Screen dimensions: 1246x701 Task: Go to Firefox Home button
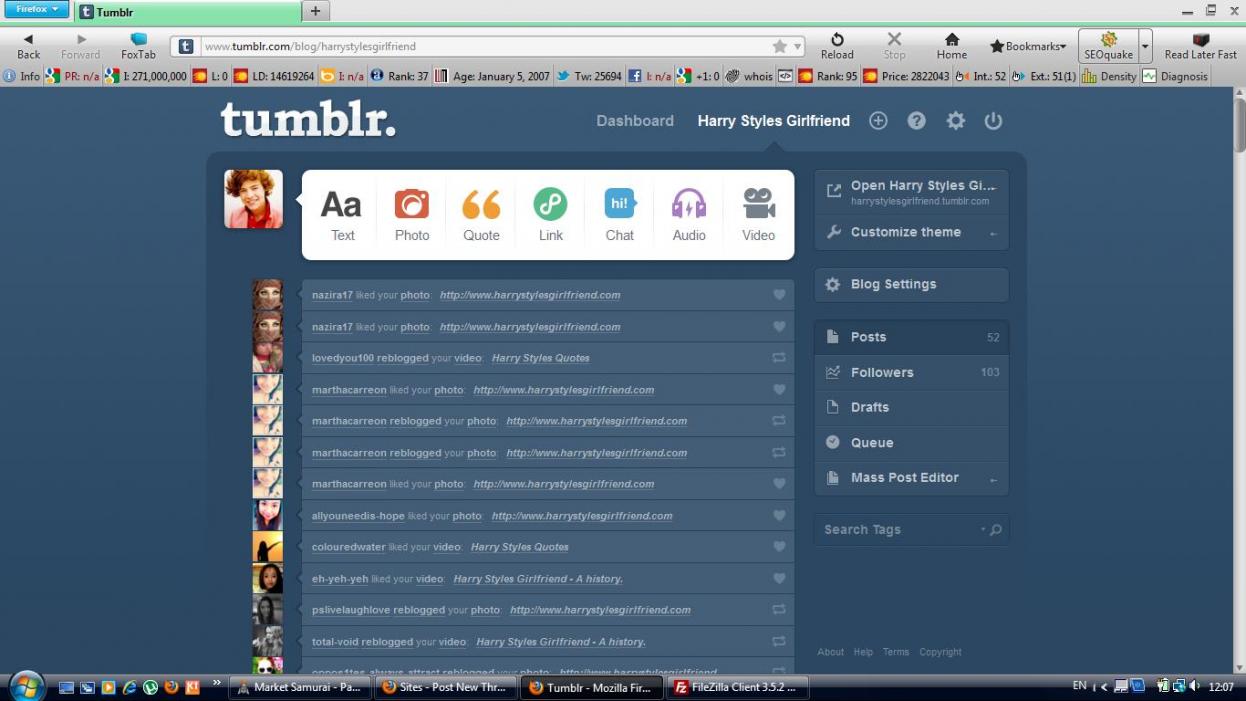[952, 46]
